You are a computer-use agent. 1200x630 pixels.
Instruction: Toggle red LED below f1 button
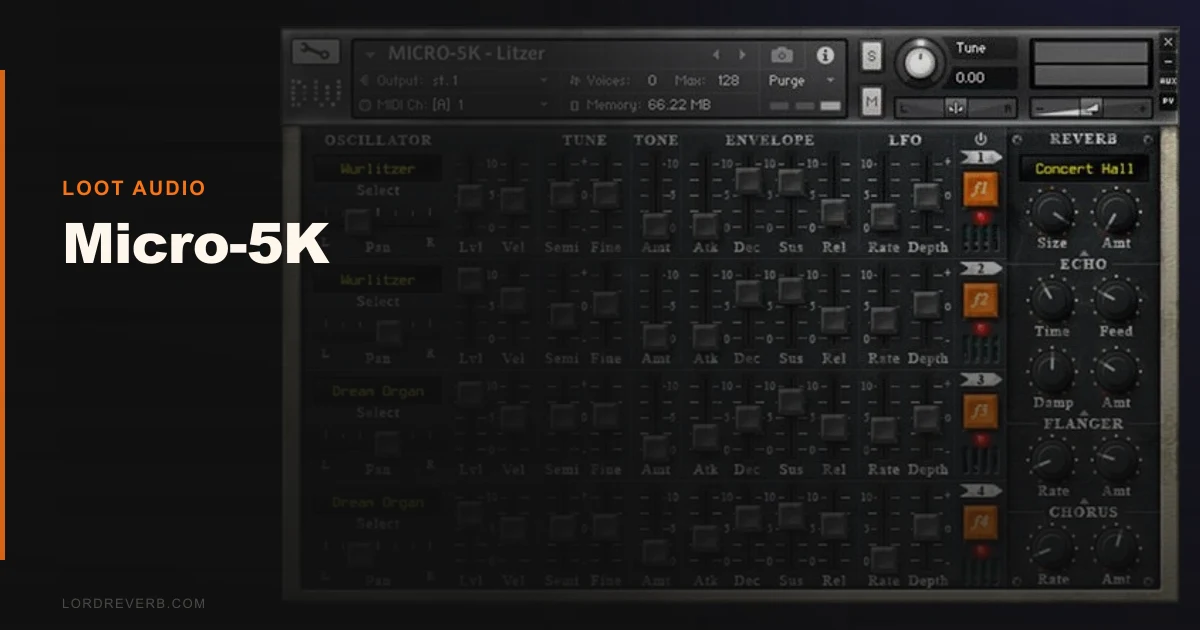click(980, 217)
